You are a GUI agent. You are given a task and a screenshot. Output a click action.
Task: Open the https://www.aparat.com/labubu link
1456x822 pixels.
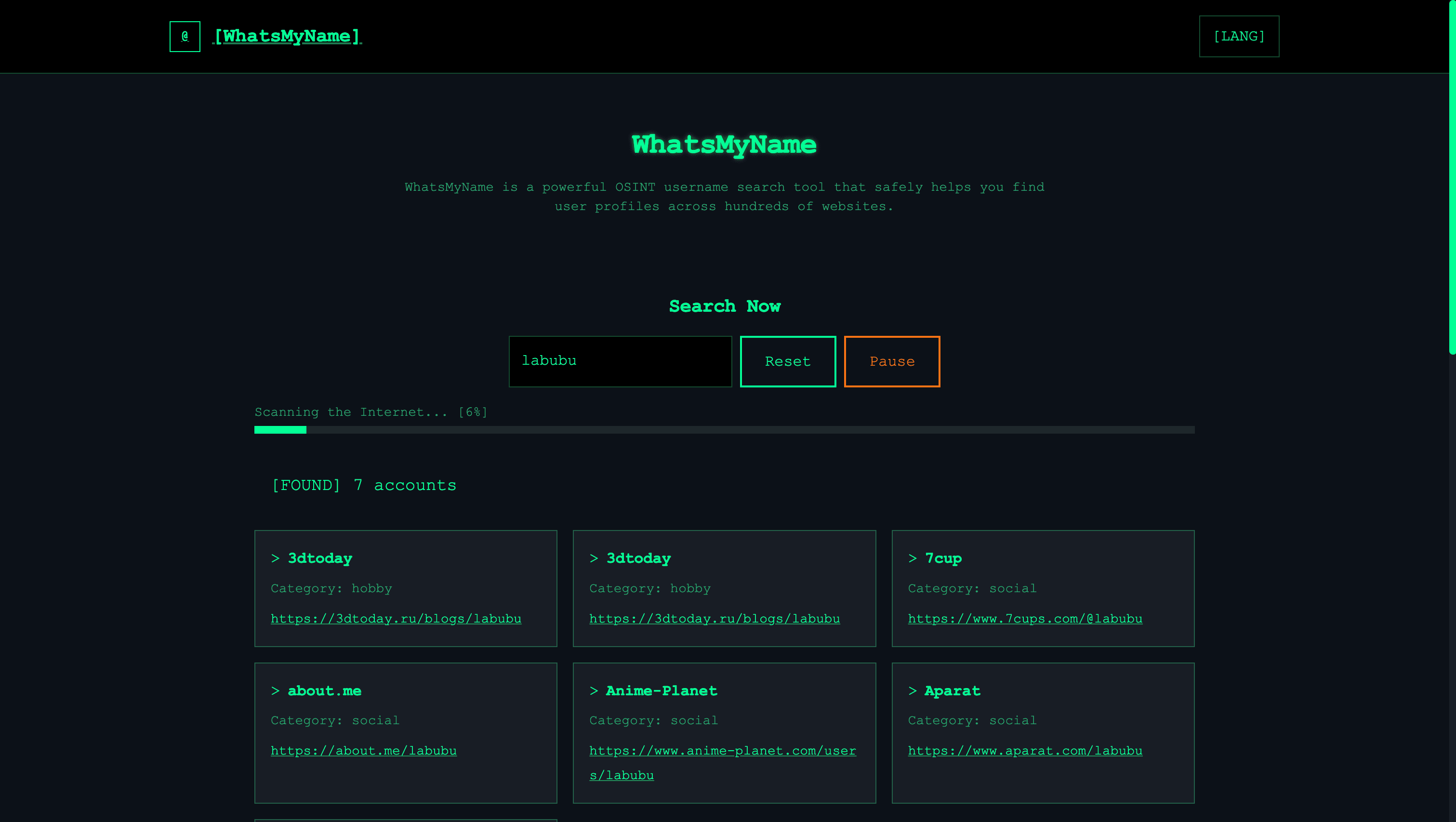tap(1025, 751)
